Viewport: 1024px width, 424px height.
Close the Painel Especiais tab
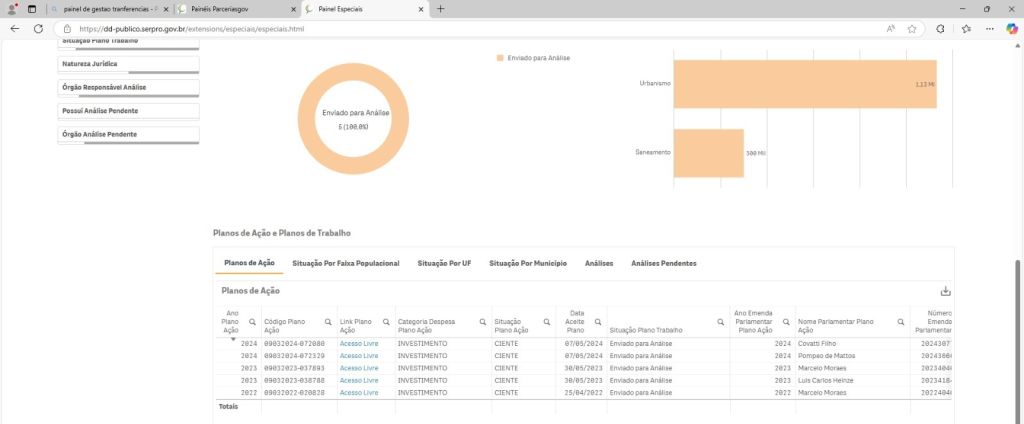point(421,10)
